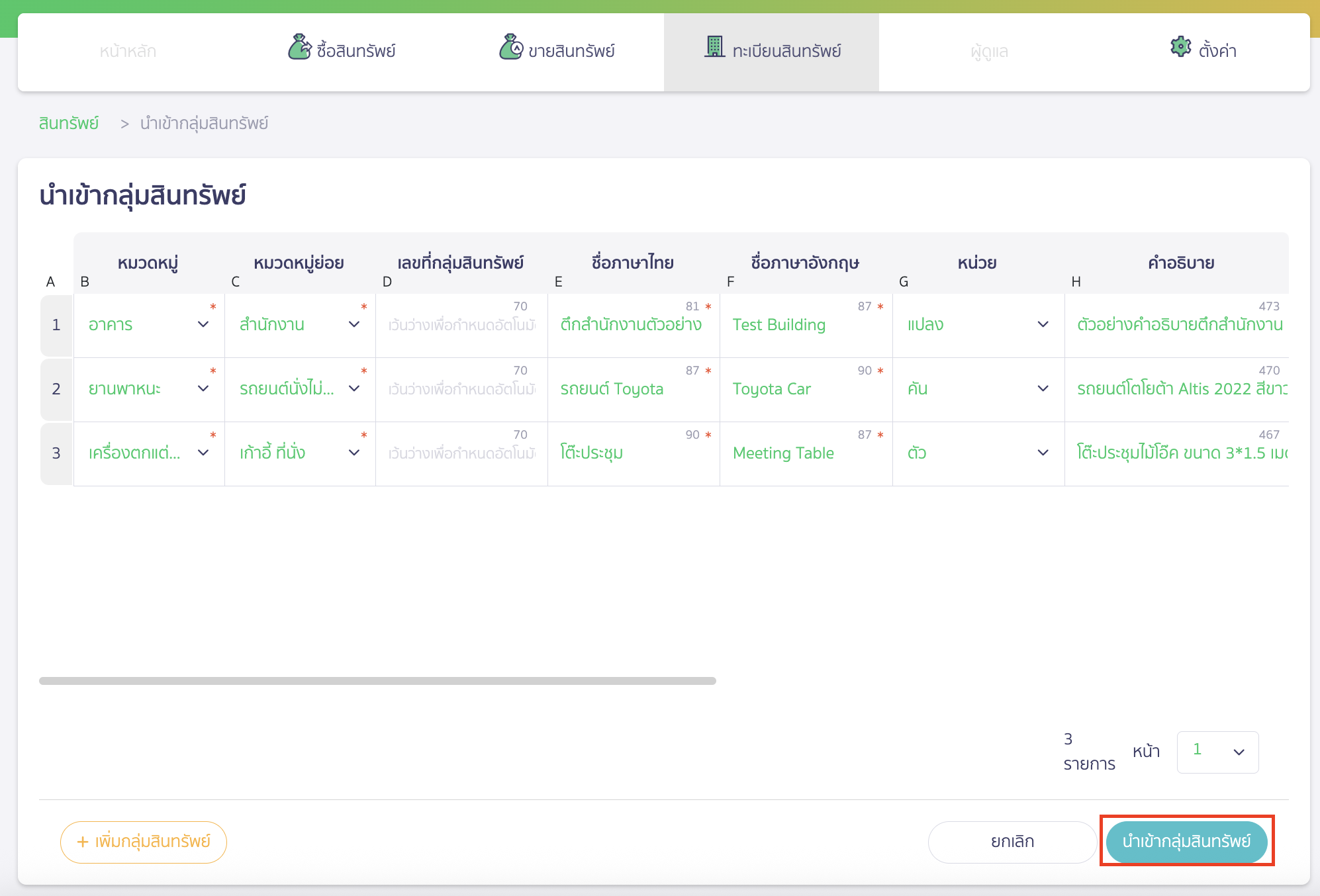Open settings using the gear icon
The height and width of the screenshot is (896, 1320).
coord(1181,46)
